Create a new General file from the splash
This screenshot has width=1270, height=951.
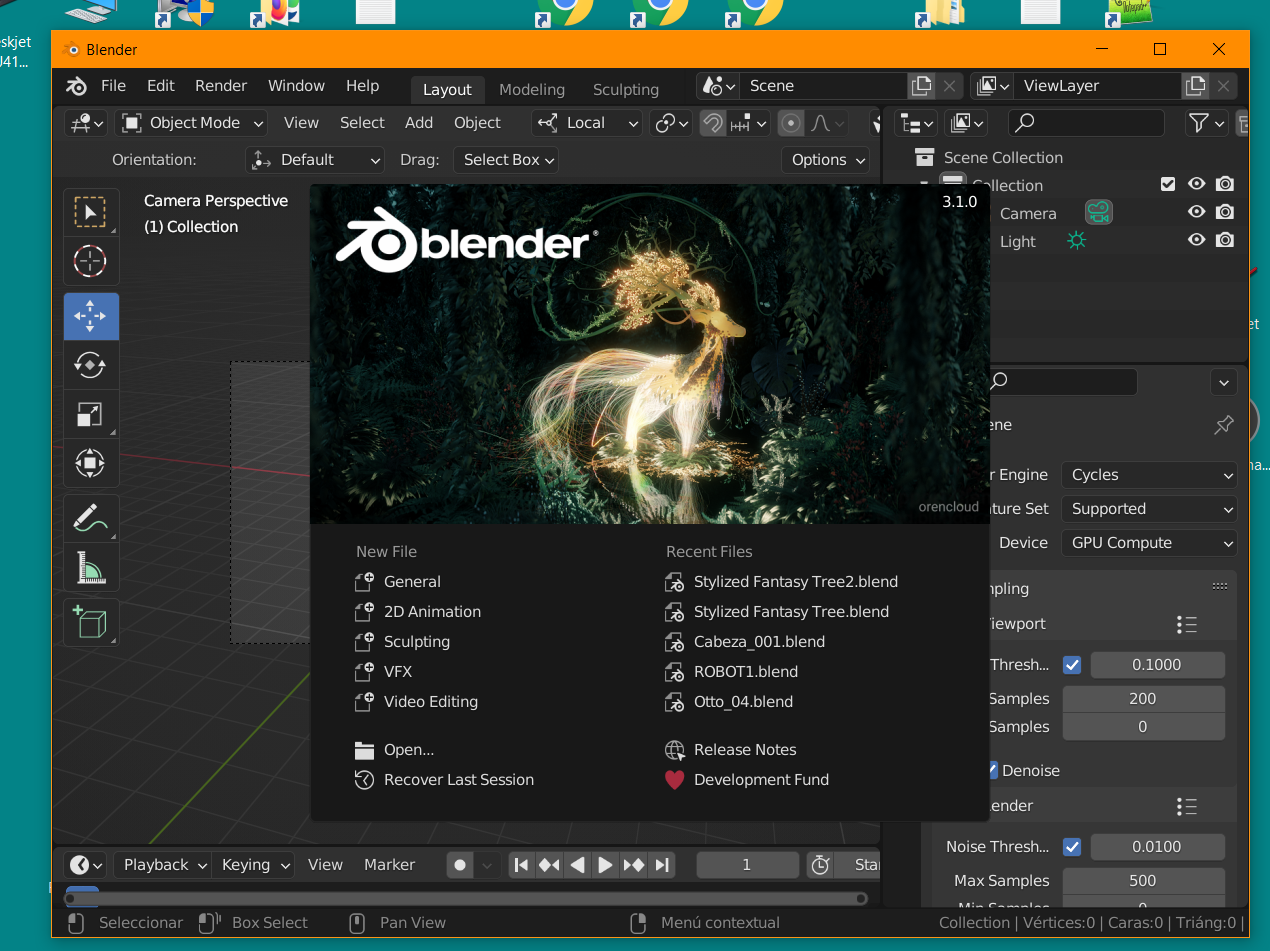pyautogui.click(x=412, y=582)
